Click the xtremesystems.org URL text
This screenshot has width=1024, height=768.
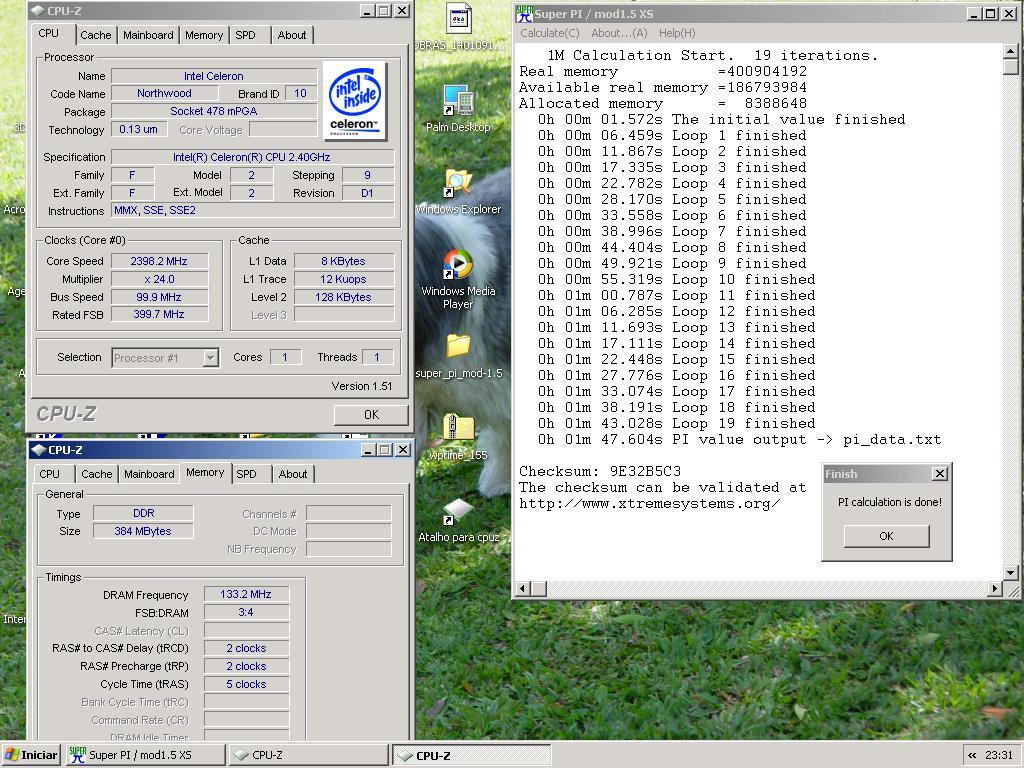pyautogui.click(x=649, y=504)
